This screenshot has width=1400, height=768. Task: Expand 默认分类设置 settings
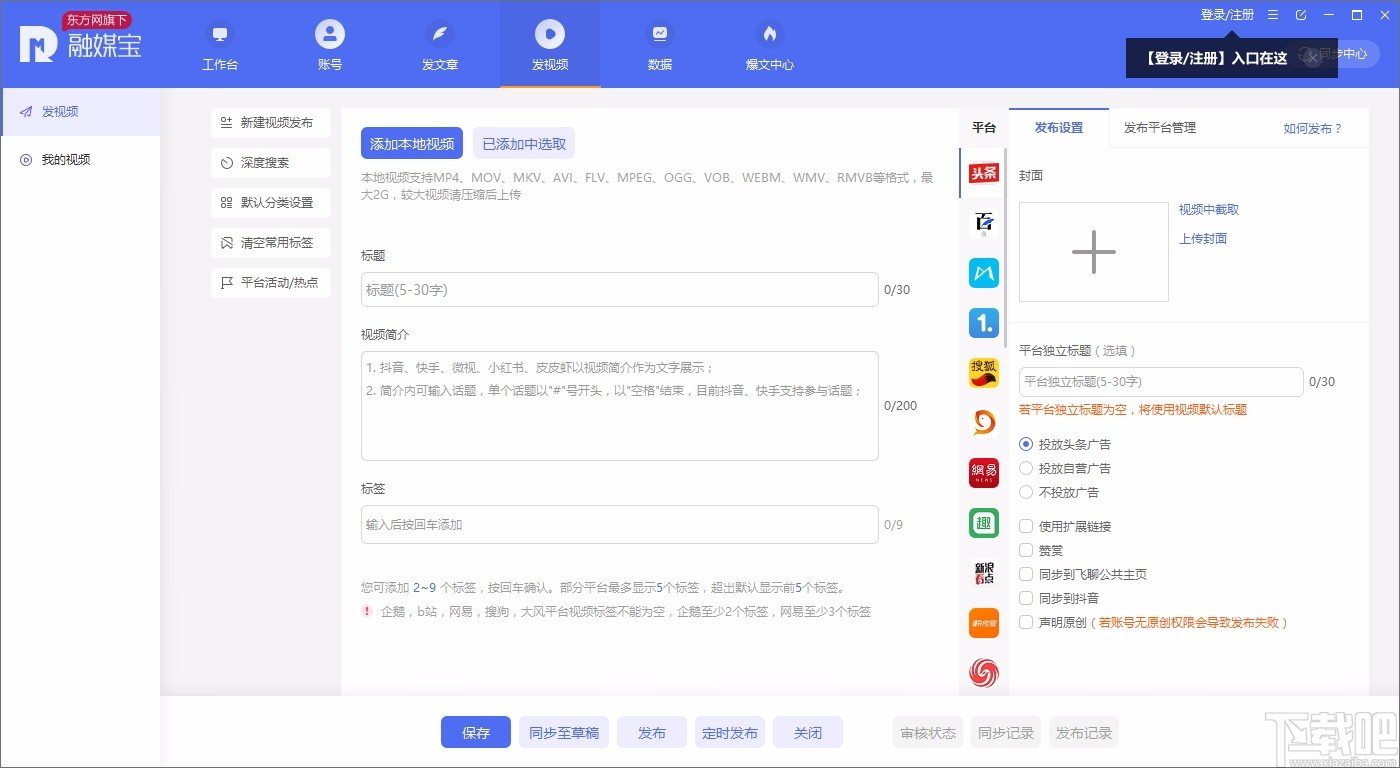point(270,202)
